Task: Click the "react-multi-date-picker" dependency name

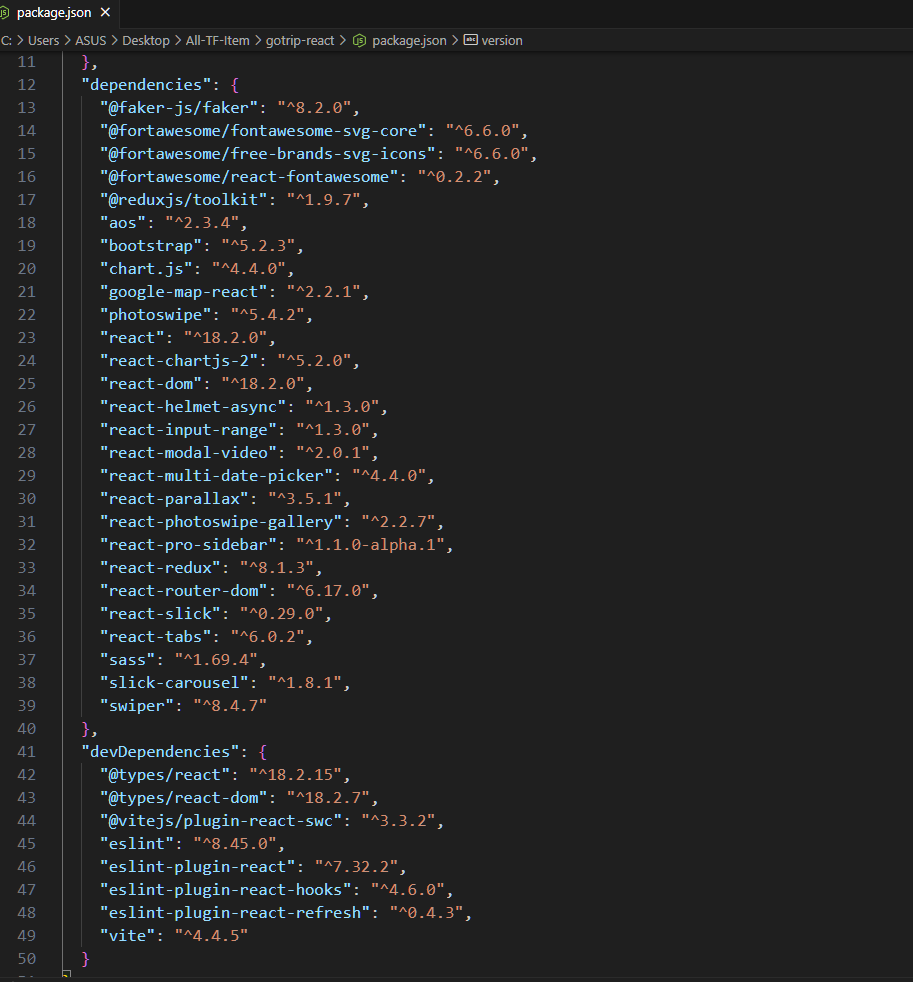Action: pyautogui.click(x=216, y=475)
